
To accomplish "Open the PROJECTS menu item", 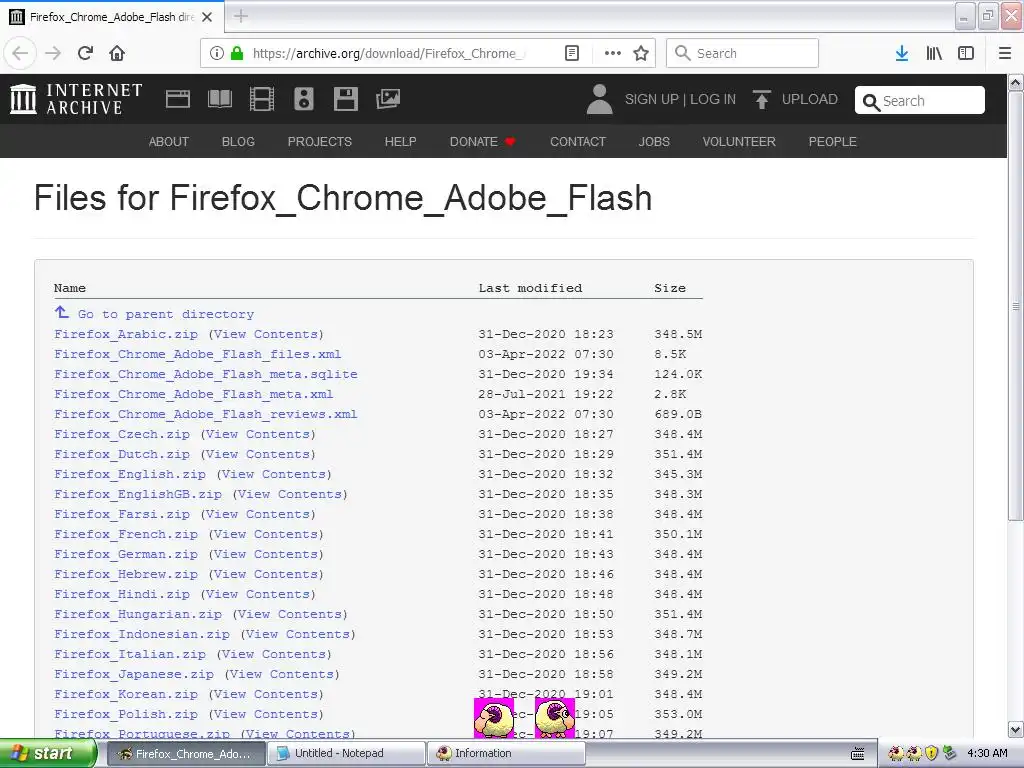I will (320, 142).
